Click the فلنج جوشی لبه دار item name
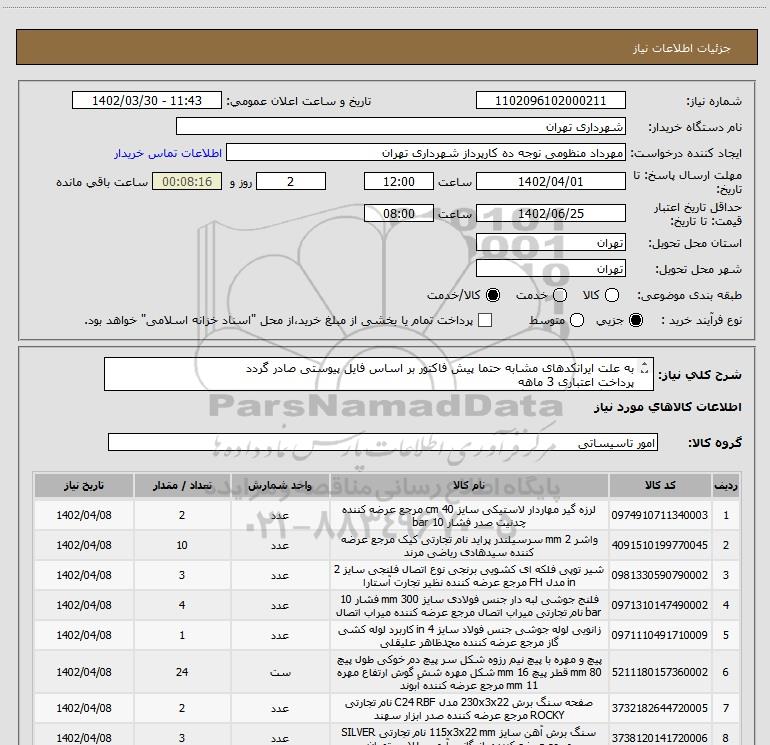Viewport: 770px width, 745px height. click(469, 606)
